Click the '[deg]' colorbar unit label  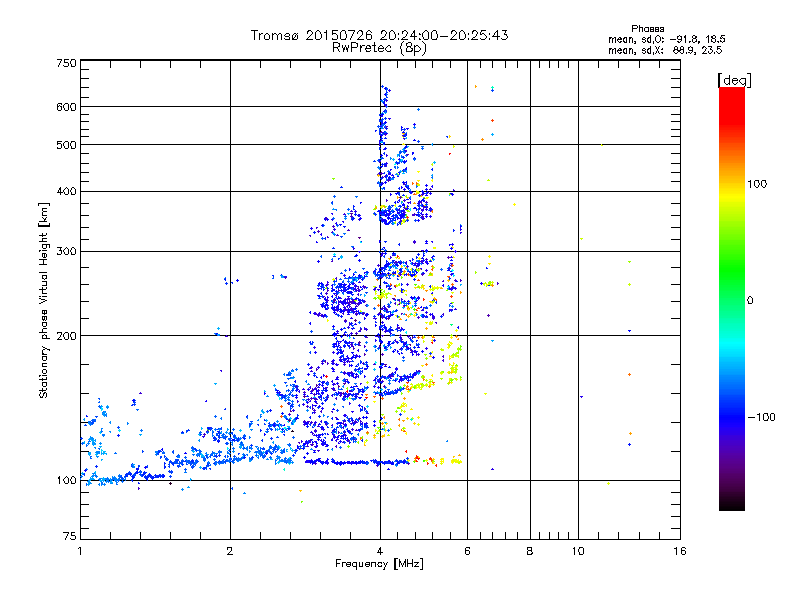pos(734,81)
